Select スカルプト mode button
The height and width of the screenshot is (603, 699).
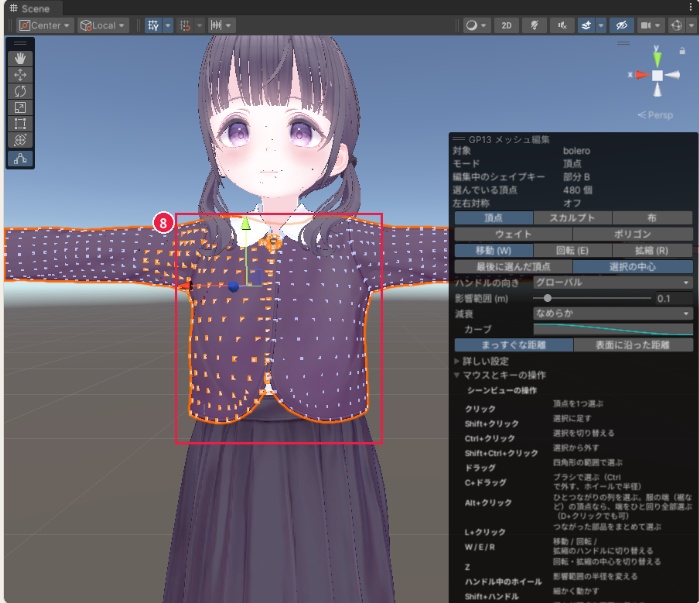(572, 217)
